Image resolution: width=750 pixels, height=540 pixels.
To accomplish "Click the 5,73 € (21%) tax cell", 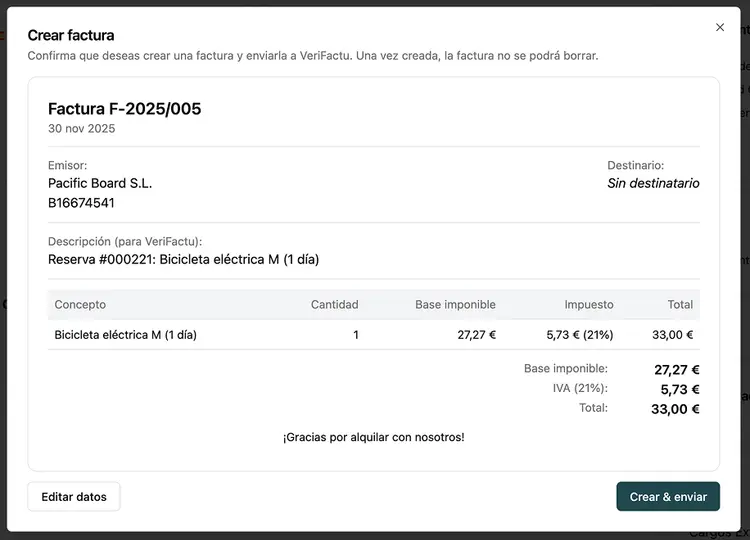I will pyautogui.click(x=579, y=335).
